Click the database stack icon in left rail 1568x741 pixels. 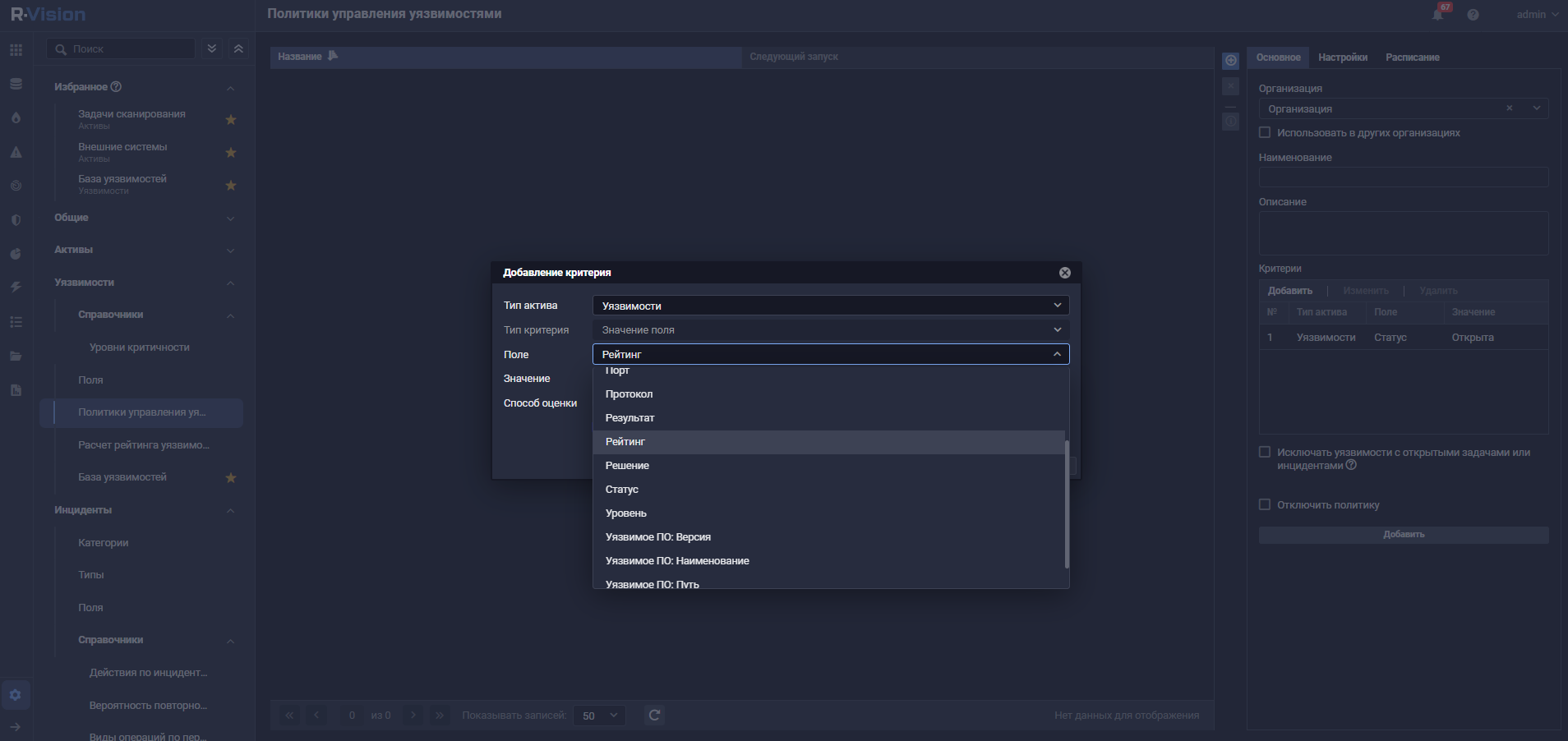pos(16,84)
